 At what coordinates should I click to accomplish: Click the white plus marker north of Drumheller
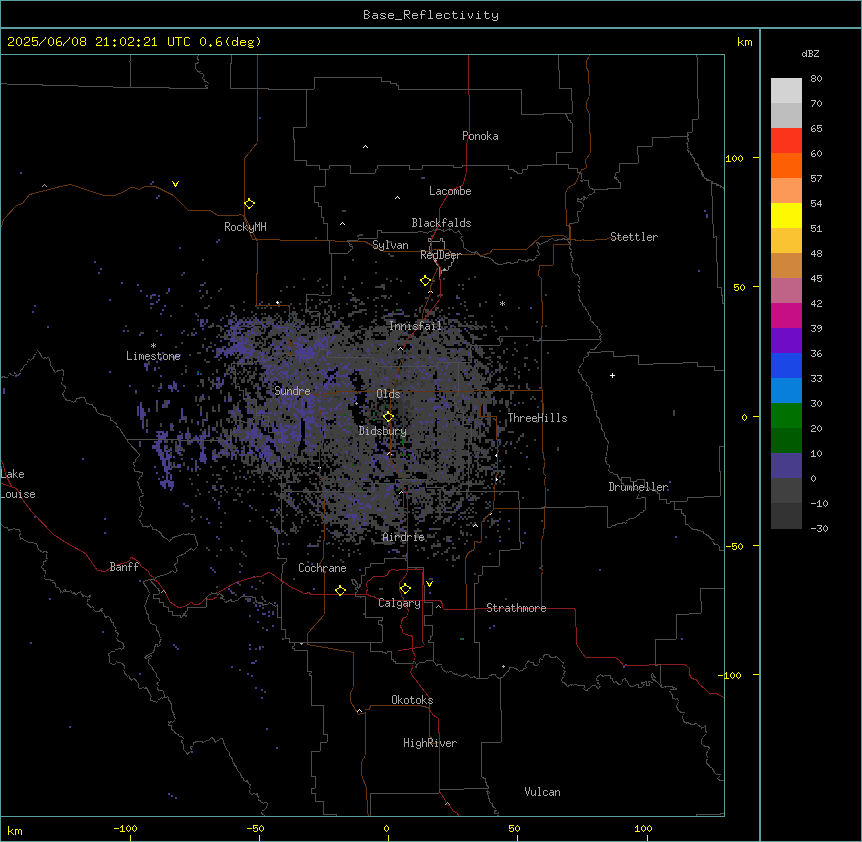click(612, 375)
